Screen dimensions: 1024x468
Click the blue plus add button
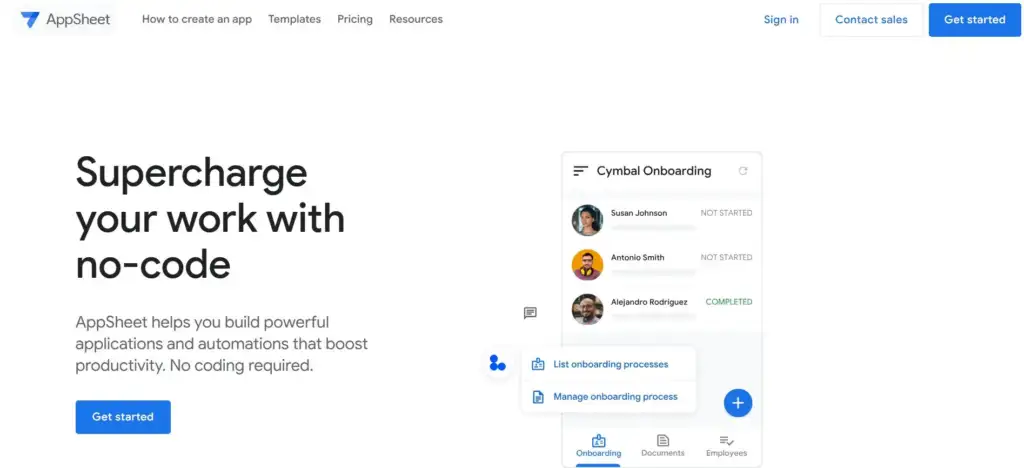pos(738,403)
